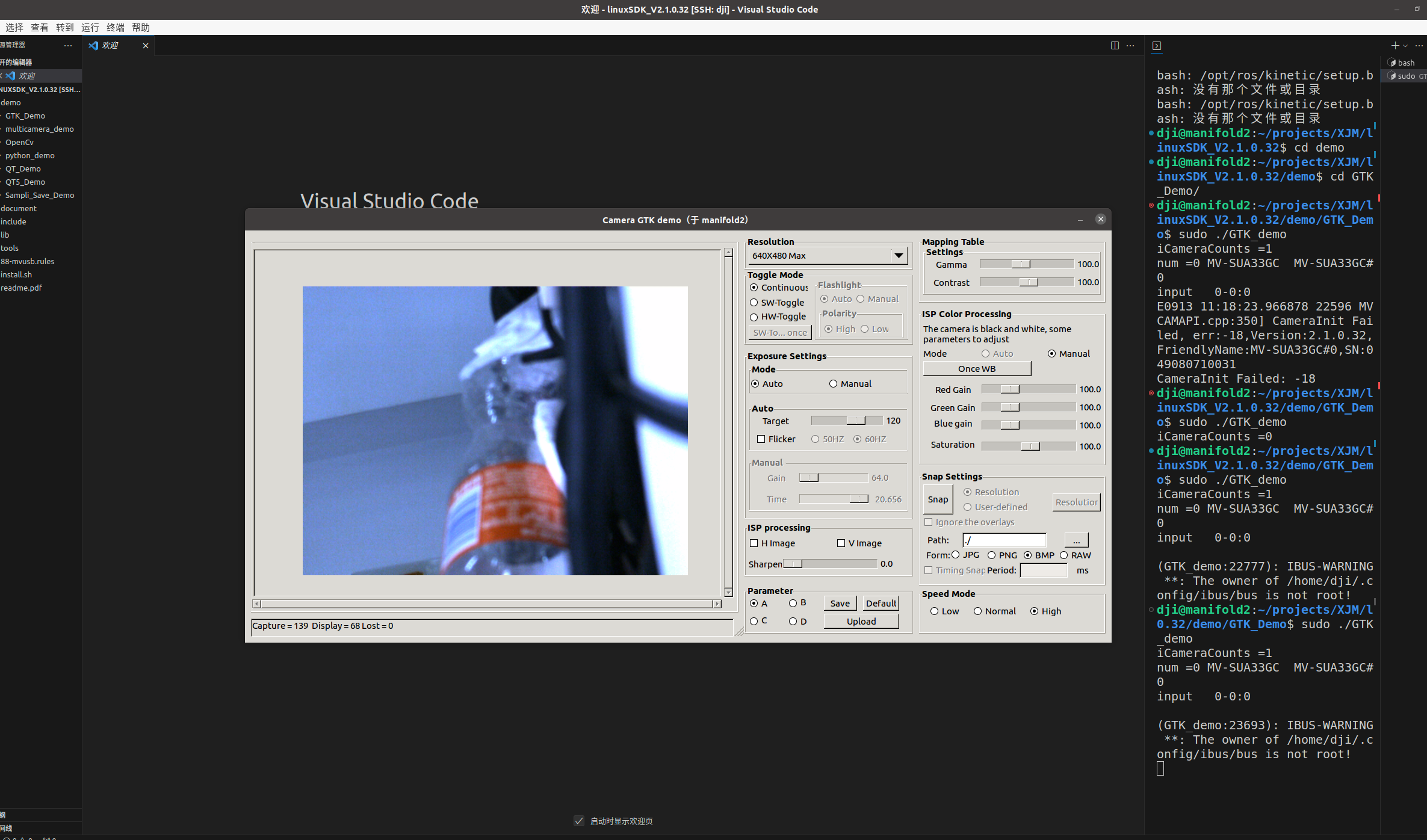Viewport: 1427px width, 840px height.
Task: Click the Once WB button
Action: pyautogui.click(x=976, y=369)
